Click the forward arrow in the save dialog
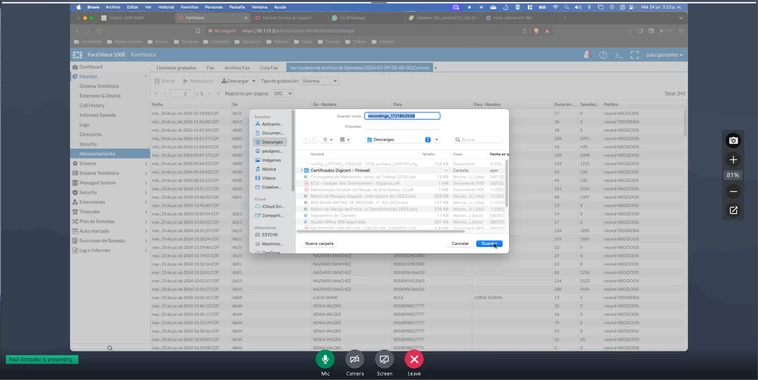This screenshot has height=380, width=758. point(313,140)
